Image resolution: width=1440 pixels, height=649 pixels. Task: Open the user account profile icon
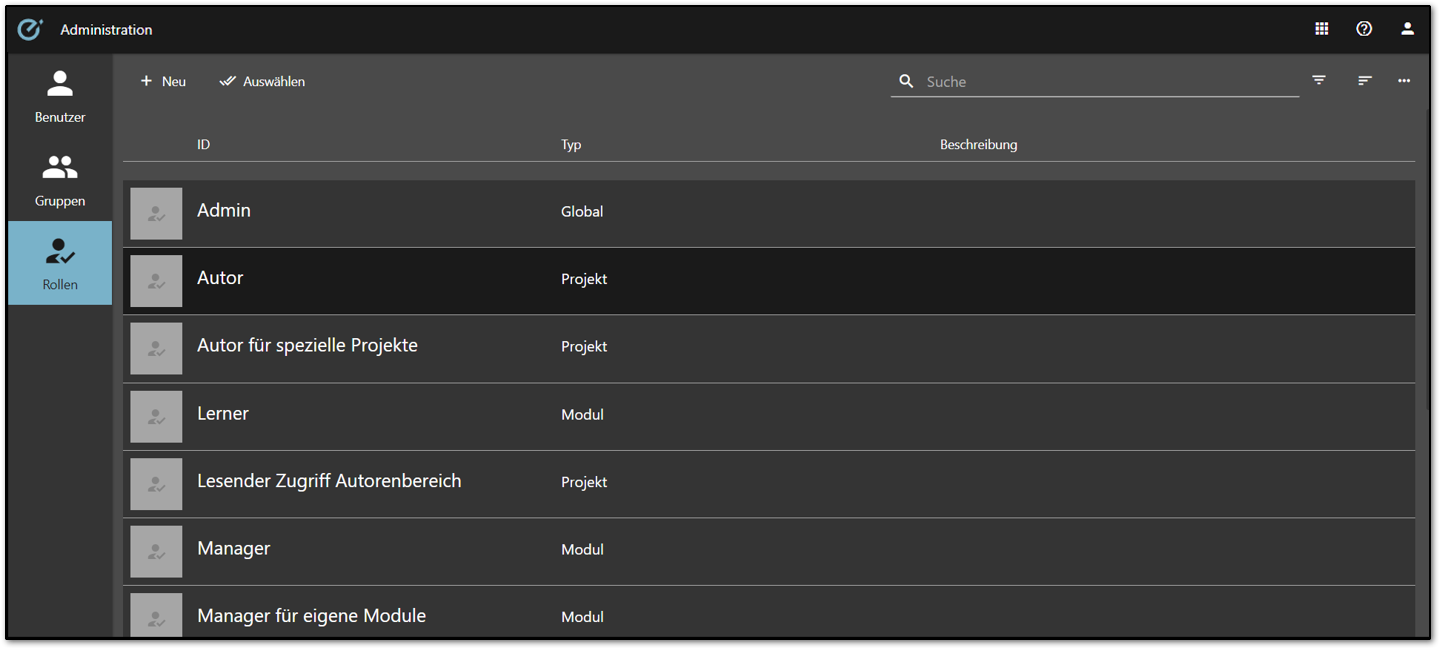point(1407,29)
